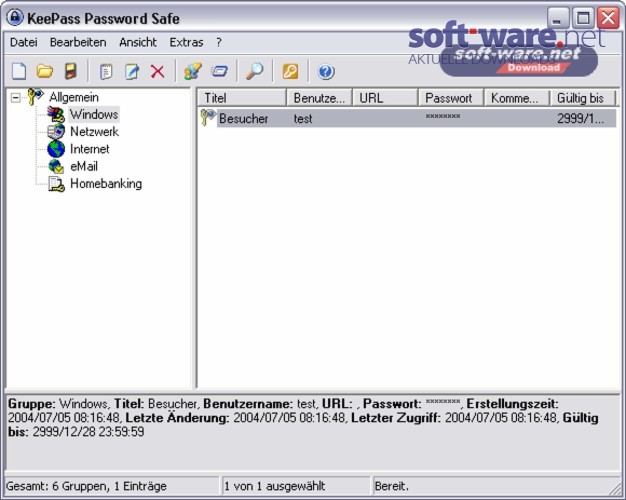Screen dimensions: 626x500
Task: Open Find with the magnifier icon
Action: click(x=254, y=71)
